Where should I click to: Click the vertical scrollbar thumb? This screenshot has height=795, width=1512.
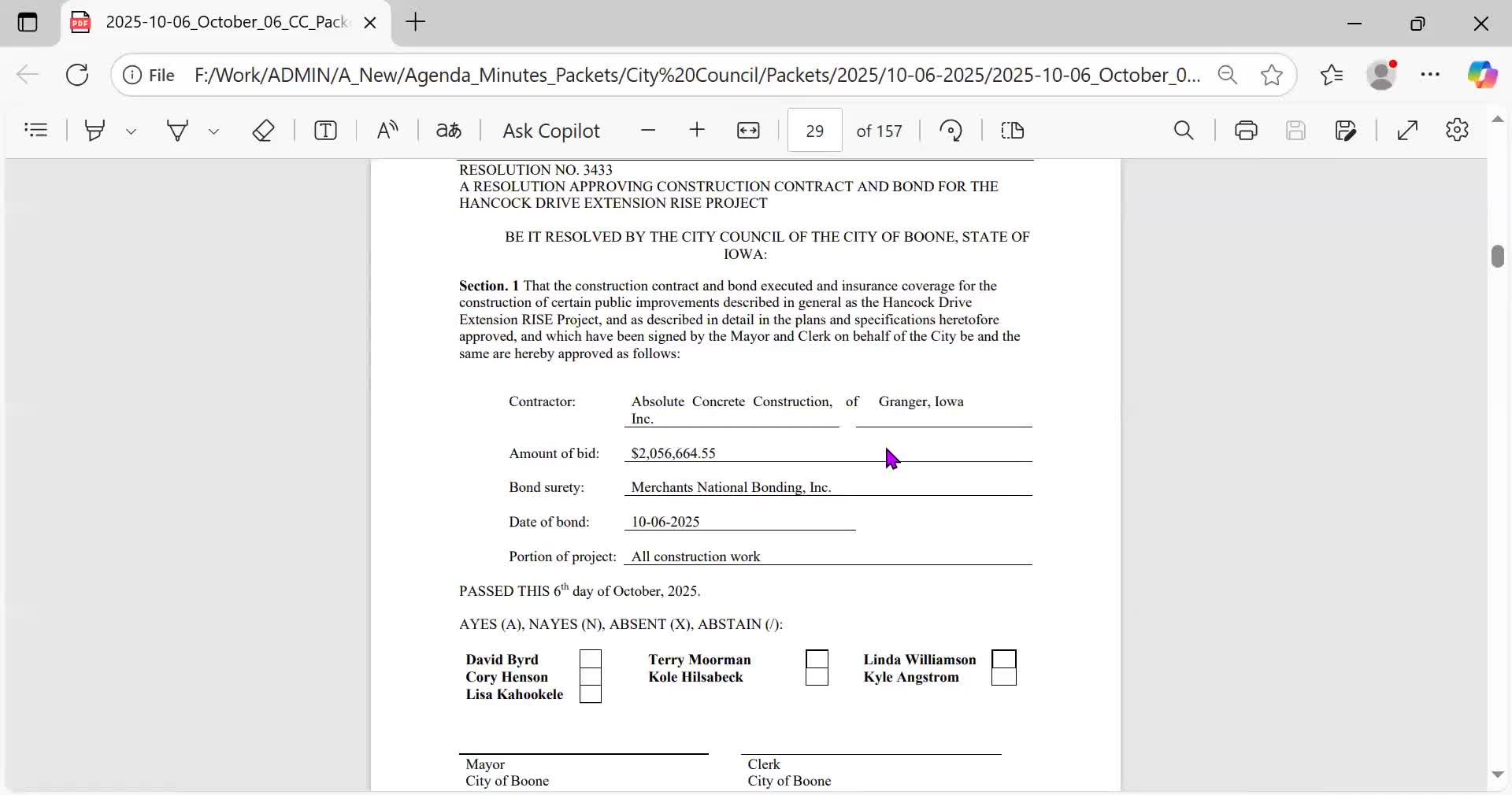1497,257
